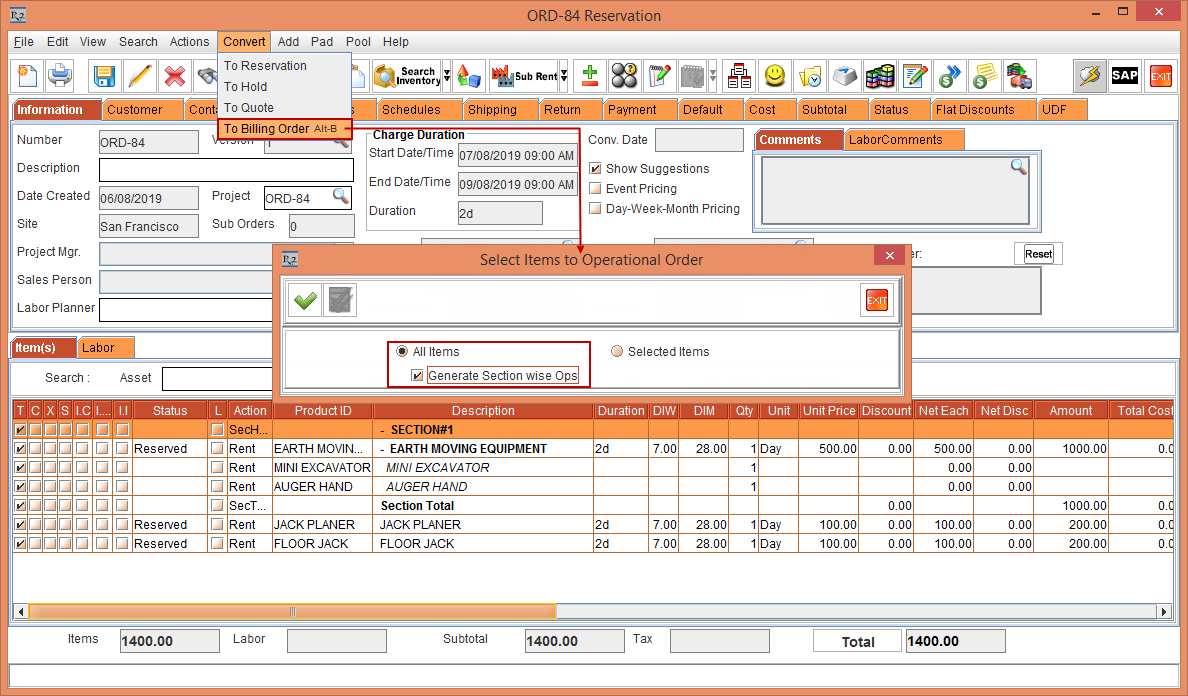The height and width of the screenshot is (696, 1188).
Task: Click the red X delete icon
Action: click(173, 75)
